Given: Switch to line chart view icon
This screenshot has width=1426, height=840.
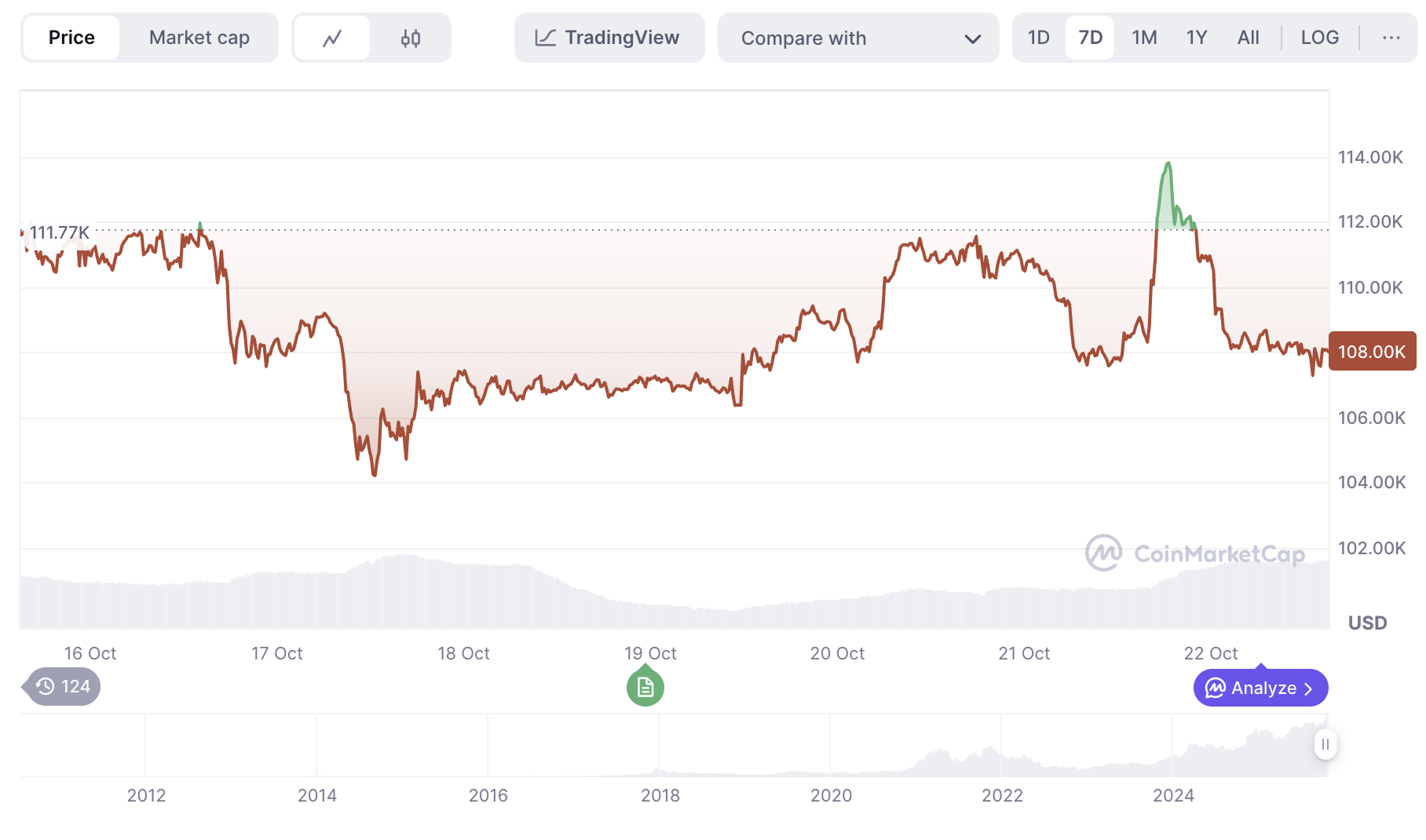Looking at the screenshot, I should tap(332, 38).
